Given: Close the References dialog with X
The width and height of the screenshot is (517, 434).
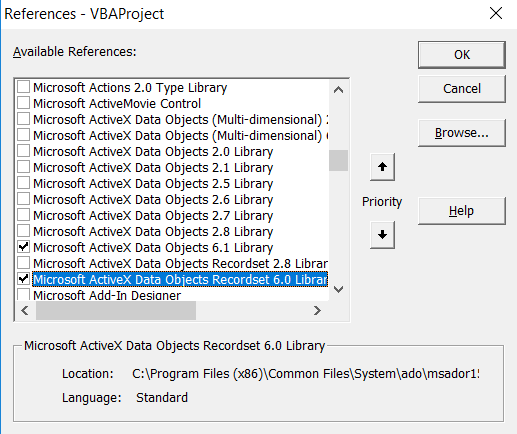Looking at the screenshot, I should 496,13.
